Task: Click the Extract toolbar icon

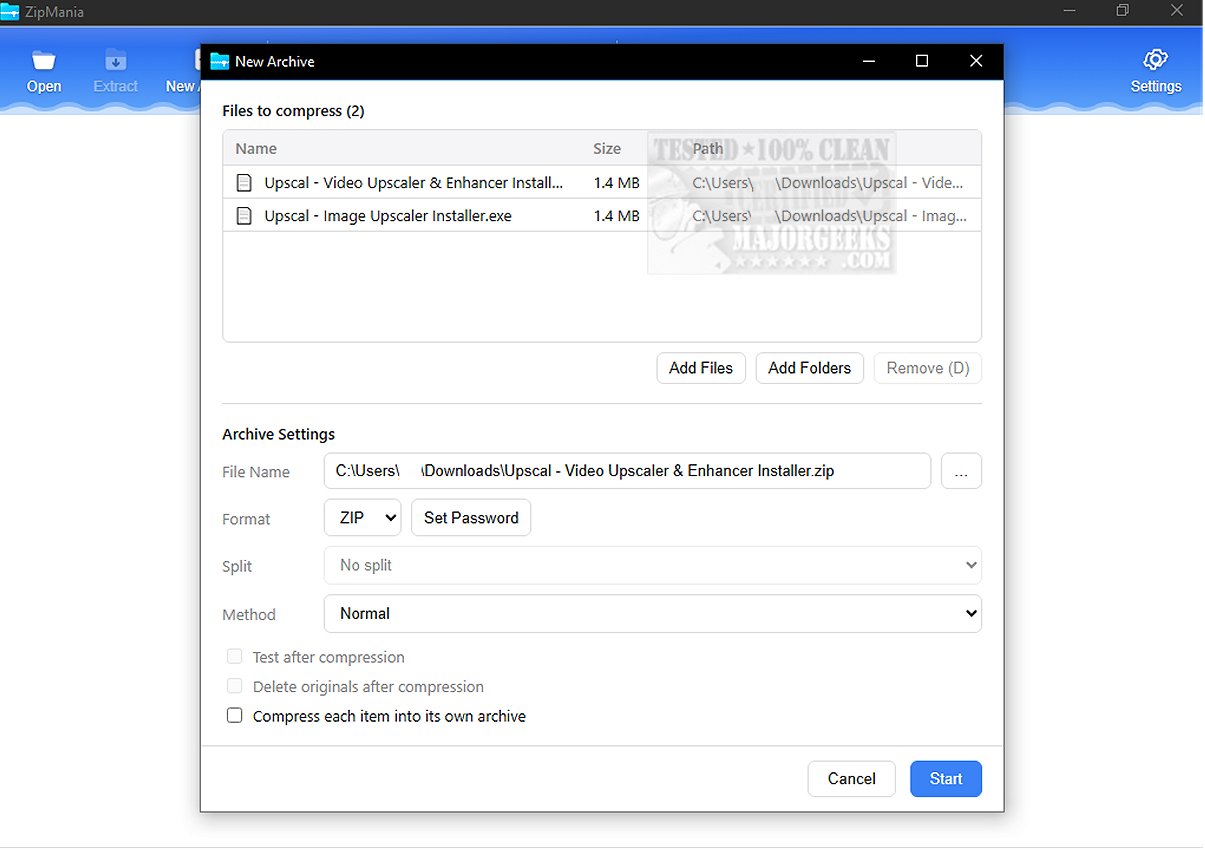Action: click(x=115, y=71)
